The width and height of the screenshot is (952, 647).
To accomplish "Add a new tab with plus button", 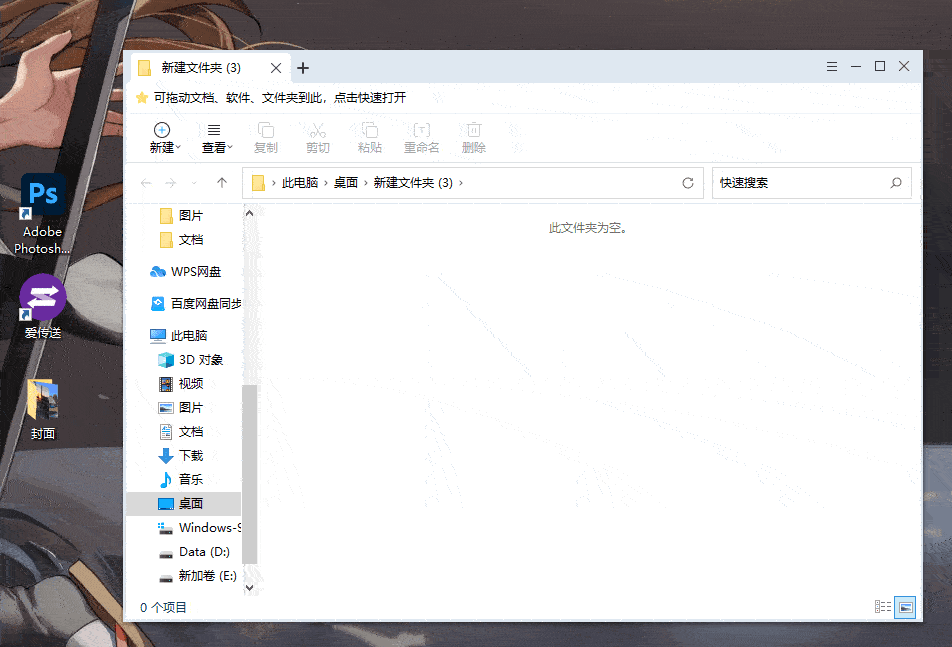I will tap(303, 68).
